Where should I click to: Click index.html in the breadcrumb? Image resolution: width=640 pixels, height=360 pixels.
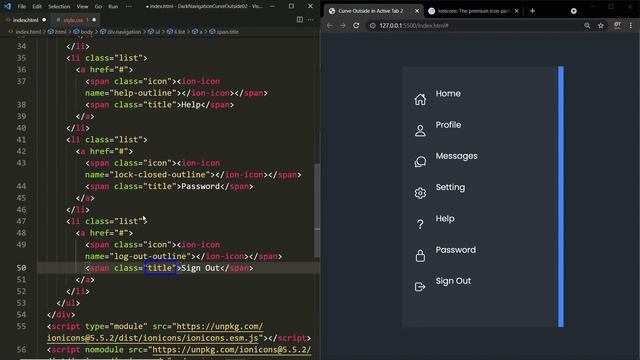(28, 31)
